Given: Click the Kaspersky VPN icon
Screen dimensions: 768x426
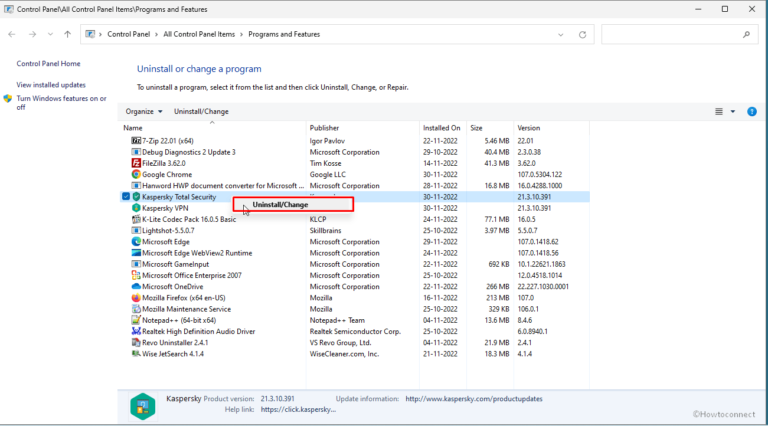Looking at the screenshot, I should click(x=136, y=208).
